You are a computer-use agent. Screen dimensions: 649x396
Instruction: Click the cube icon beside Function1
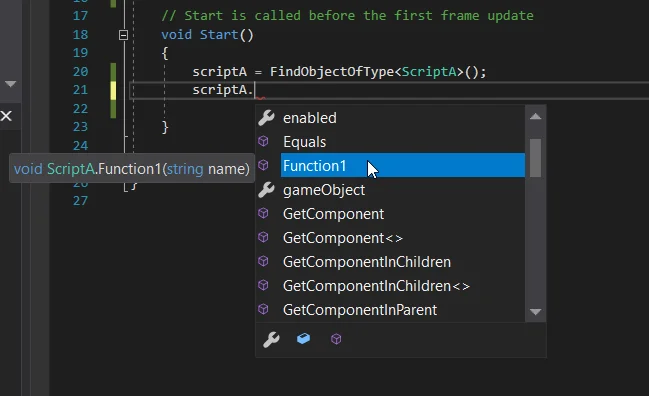(x=263, y=166)
